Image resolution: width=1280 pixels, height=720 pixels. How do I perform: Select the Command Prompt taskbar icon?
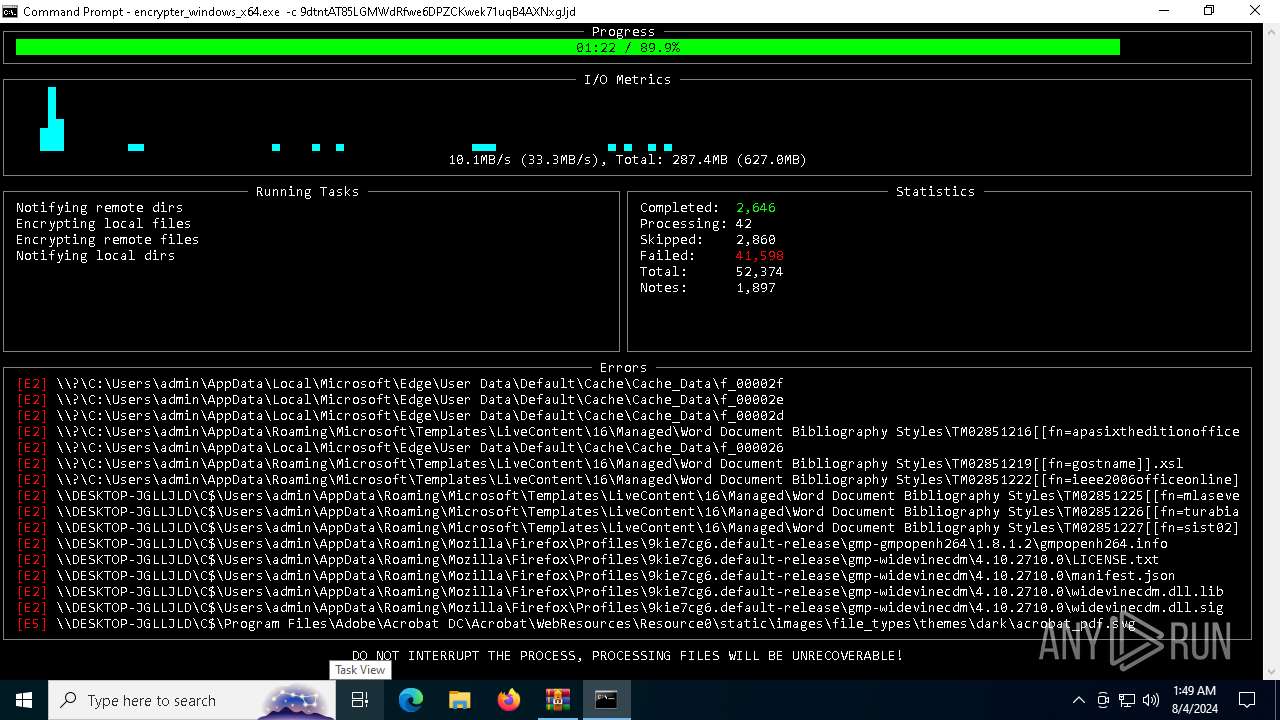tap(606, 700)
